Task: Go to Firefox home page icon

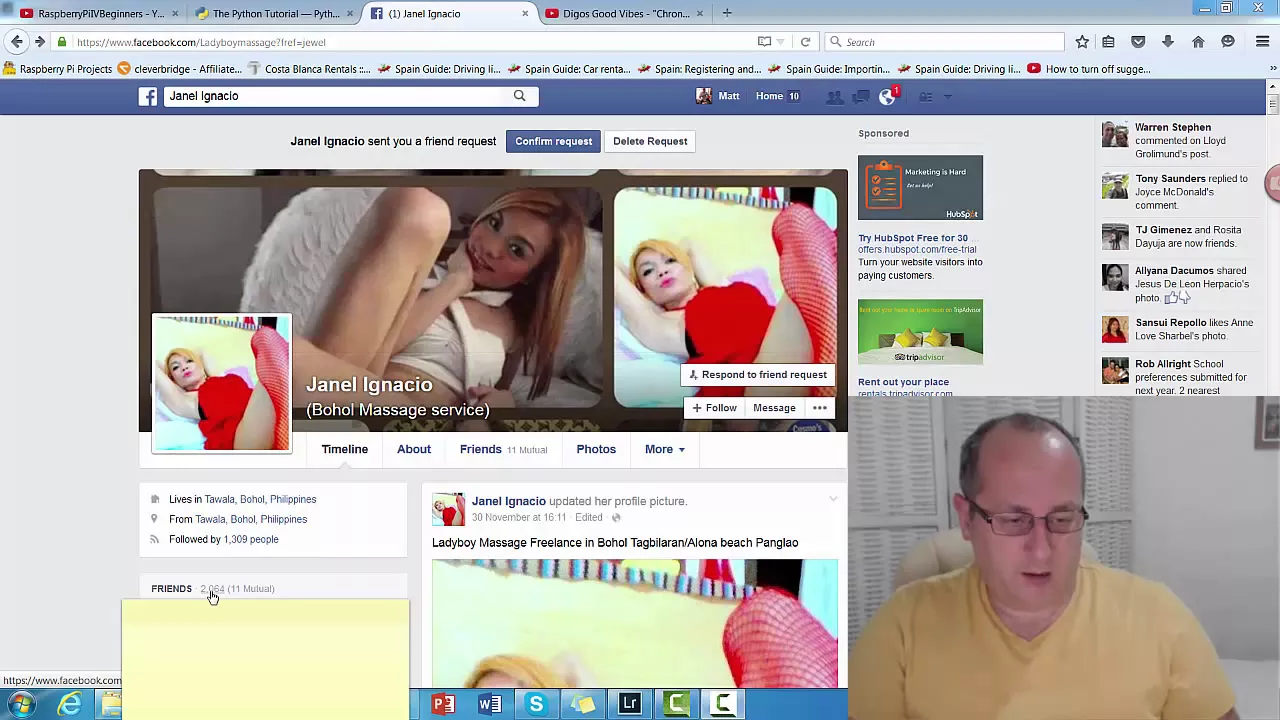Action: pyautogui.click(x=1198, y=42)
